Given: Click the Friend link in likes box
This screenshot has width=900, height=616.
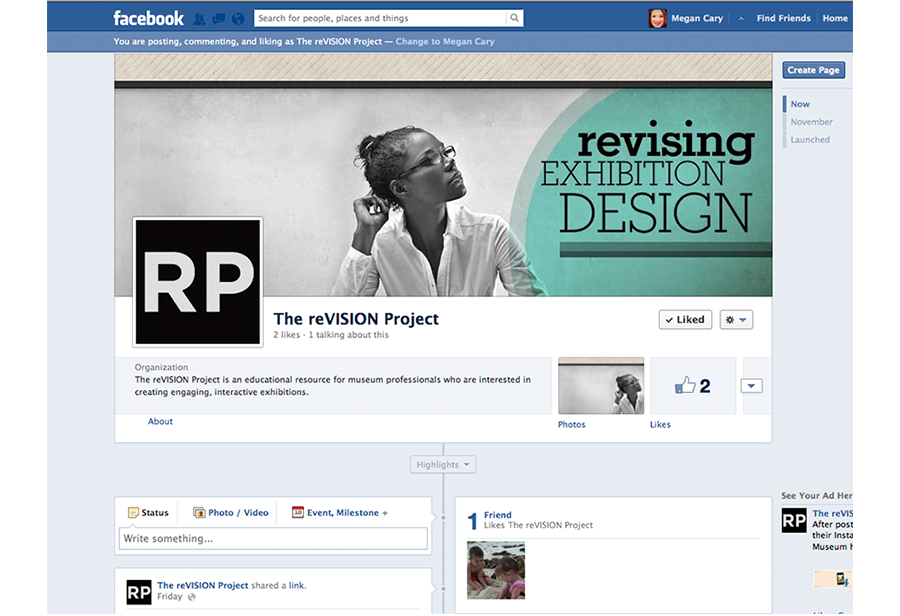Looking at the screenshot, I should coord(498,515).
